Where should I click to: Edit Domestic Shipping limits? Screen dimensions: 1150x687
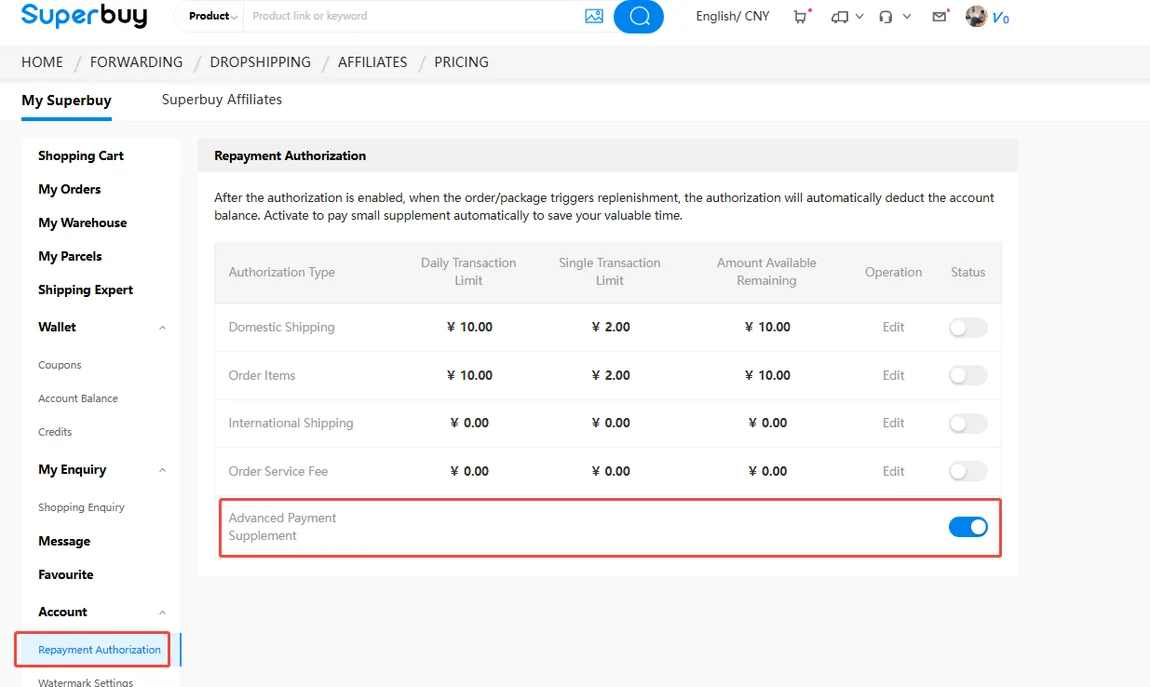click(x=893, y=327)
